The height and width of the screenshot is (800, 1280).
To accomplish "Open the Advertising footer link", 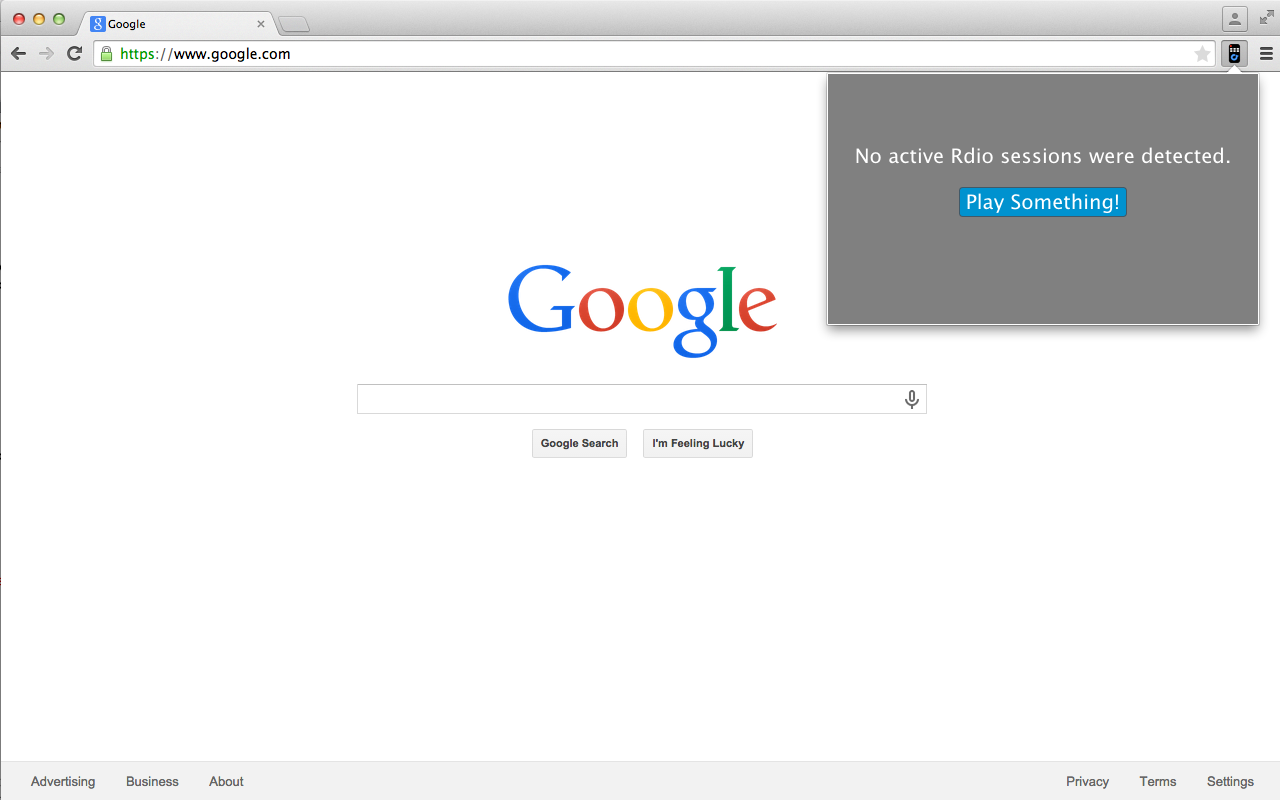I will click(63, 782).
